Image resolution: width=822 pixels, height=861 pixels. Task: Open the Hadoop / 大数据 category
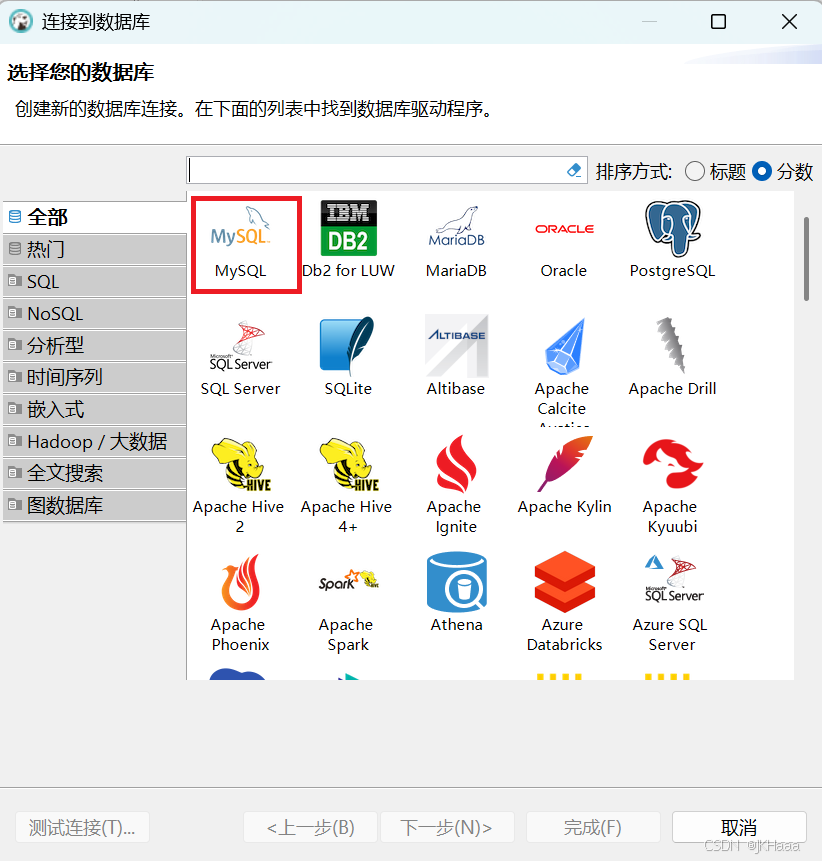pos(94,441)
